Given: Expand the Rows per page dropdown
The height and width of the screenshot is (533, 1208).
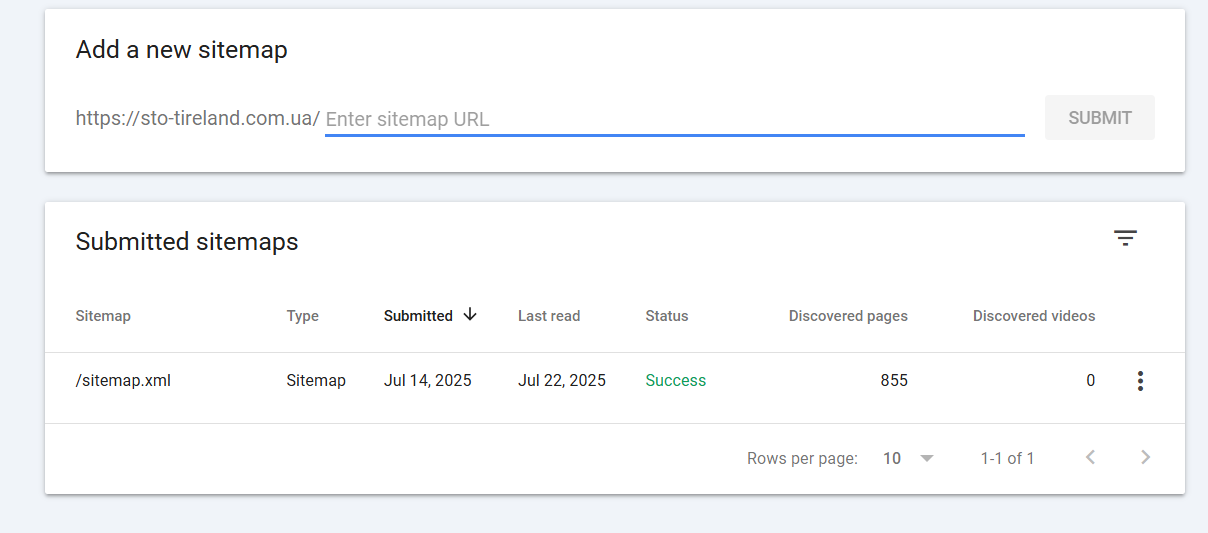Looking at the screenshot, I should click(x=926, y=458).
